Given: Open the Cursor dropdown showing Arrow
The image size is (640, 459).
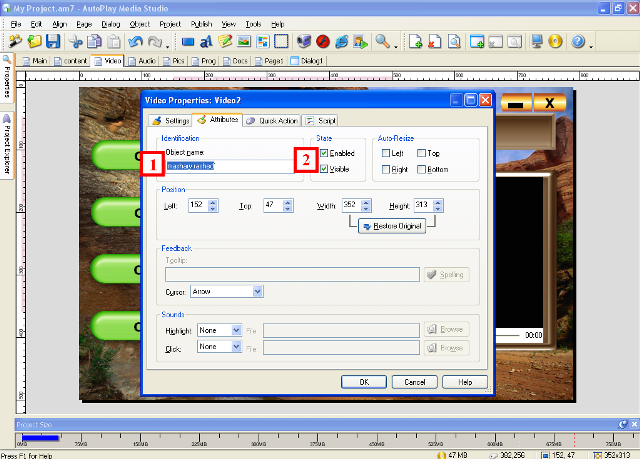Looking at the screenshot, I should point(257,291).
